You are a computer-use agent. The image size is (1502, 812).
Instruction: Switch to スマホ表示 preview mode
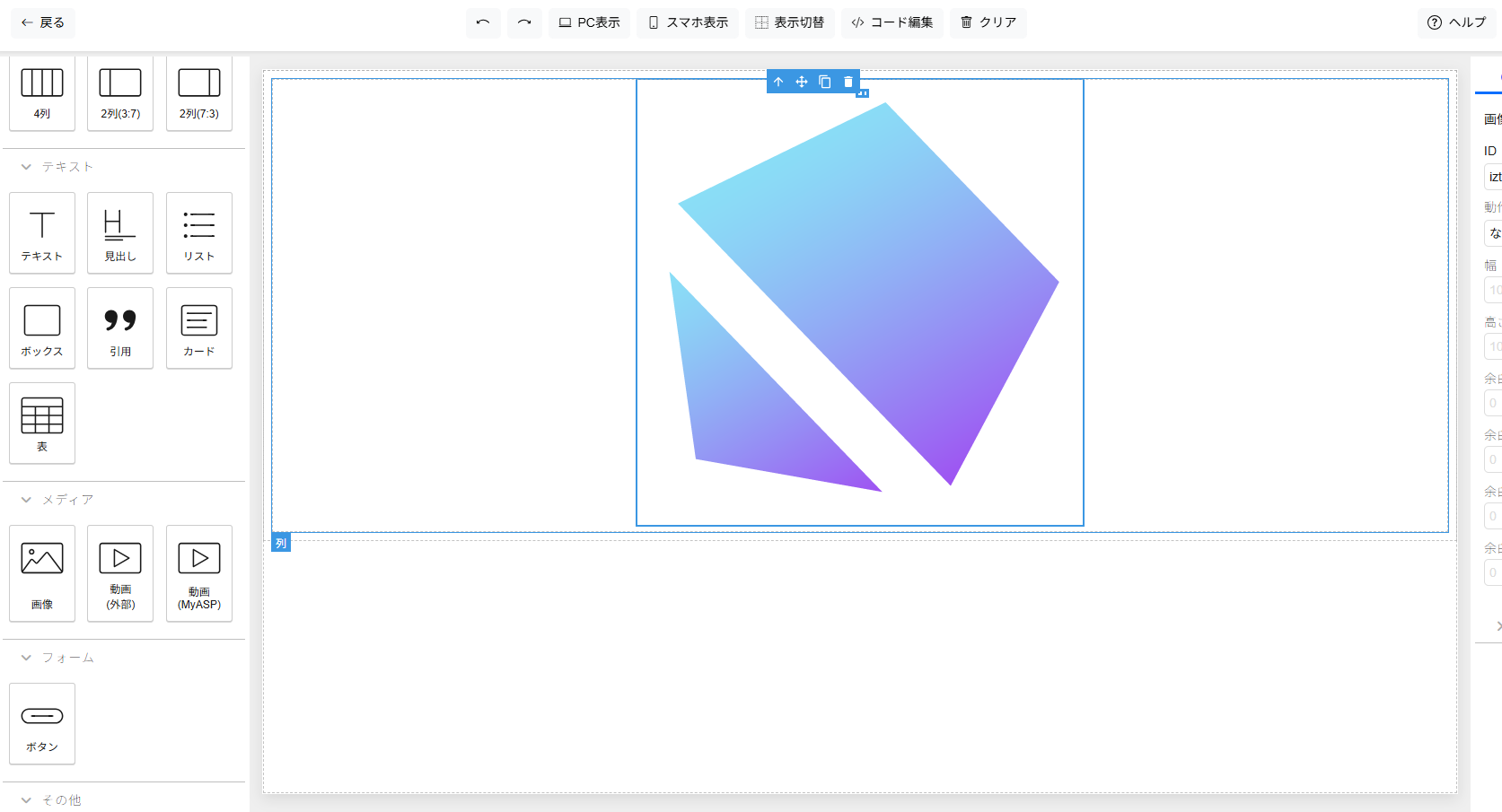[x=688, y=22]
